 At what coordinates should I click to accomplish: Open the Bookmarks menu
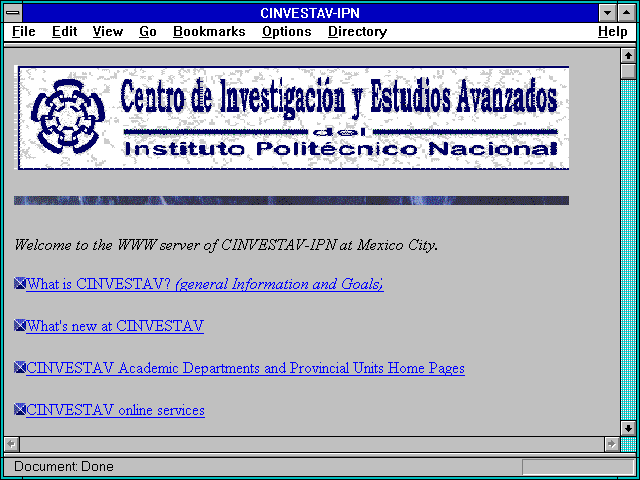point(209,32)
